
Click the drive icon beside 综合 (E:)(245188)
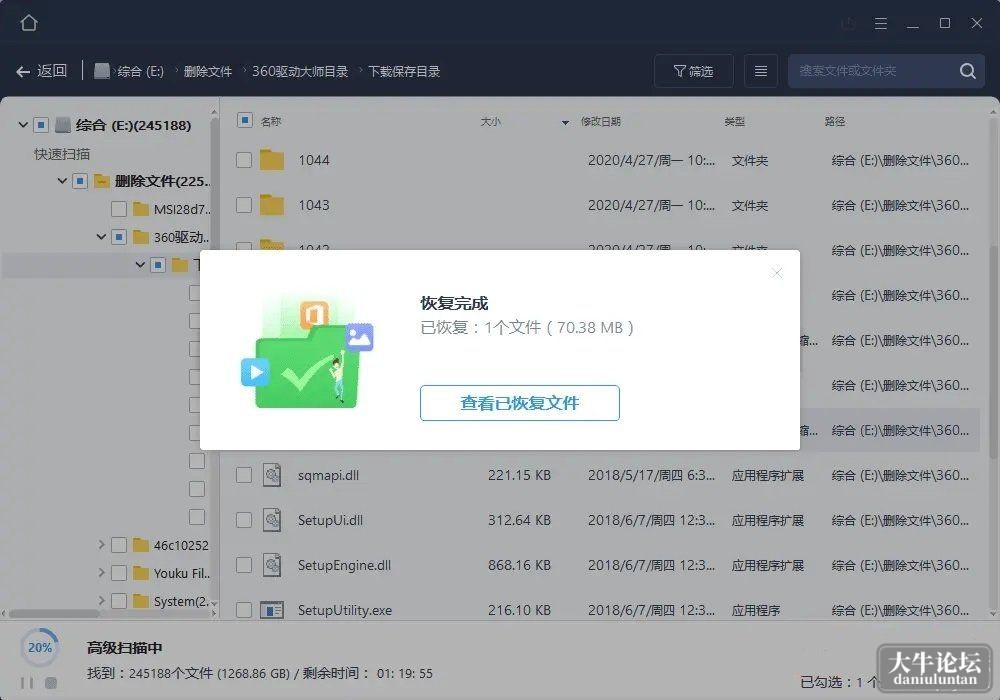point(62,125)
